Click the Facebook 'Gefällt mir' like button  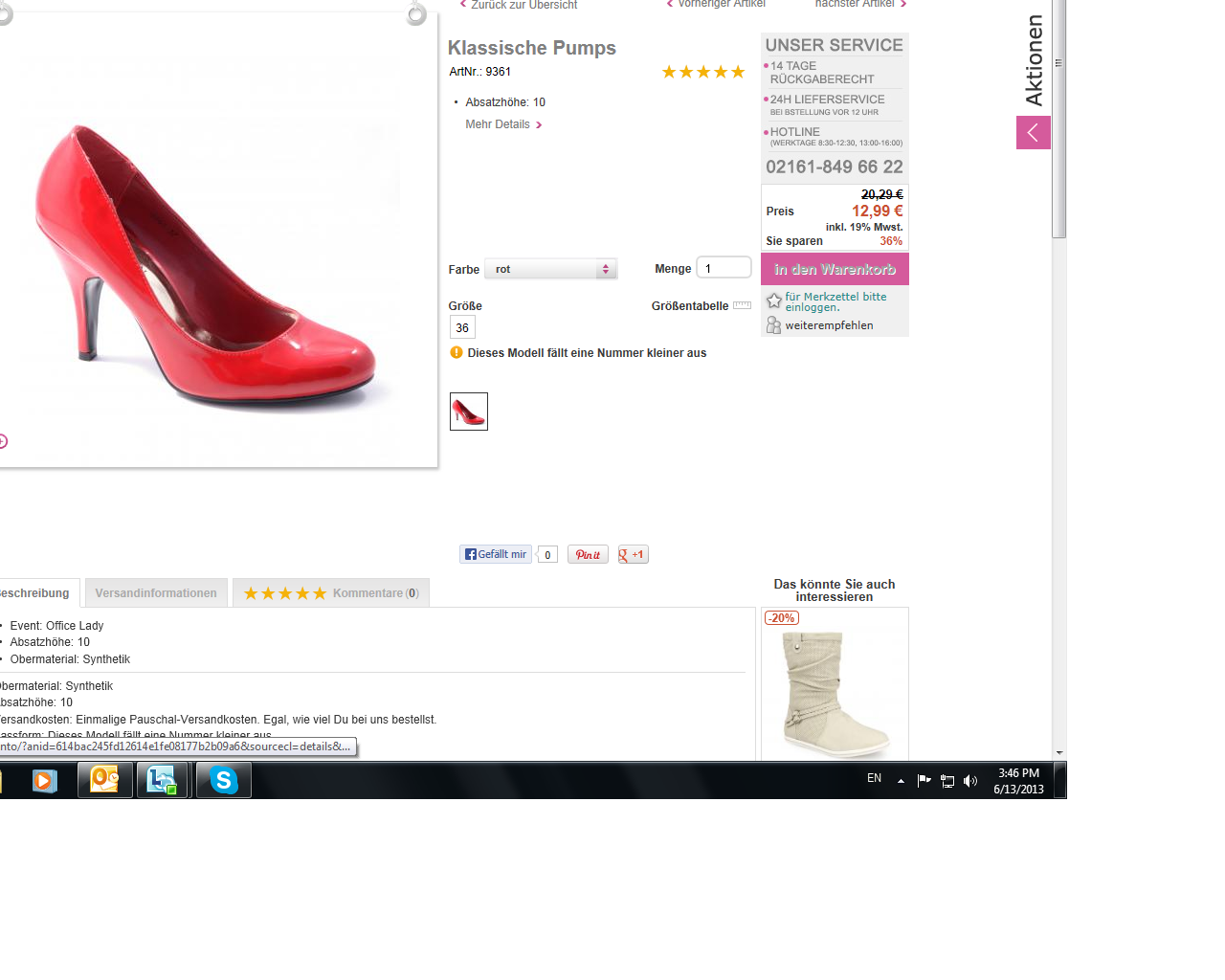coord(495,554)
